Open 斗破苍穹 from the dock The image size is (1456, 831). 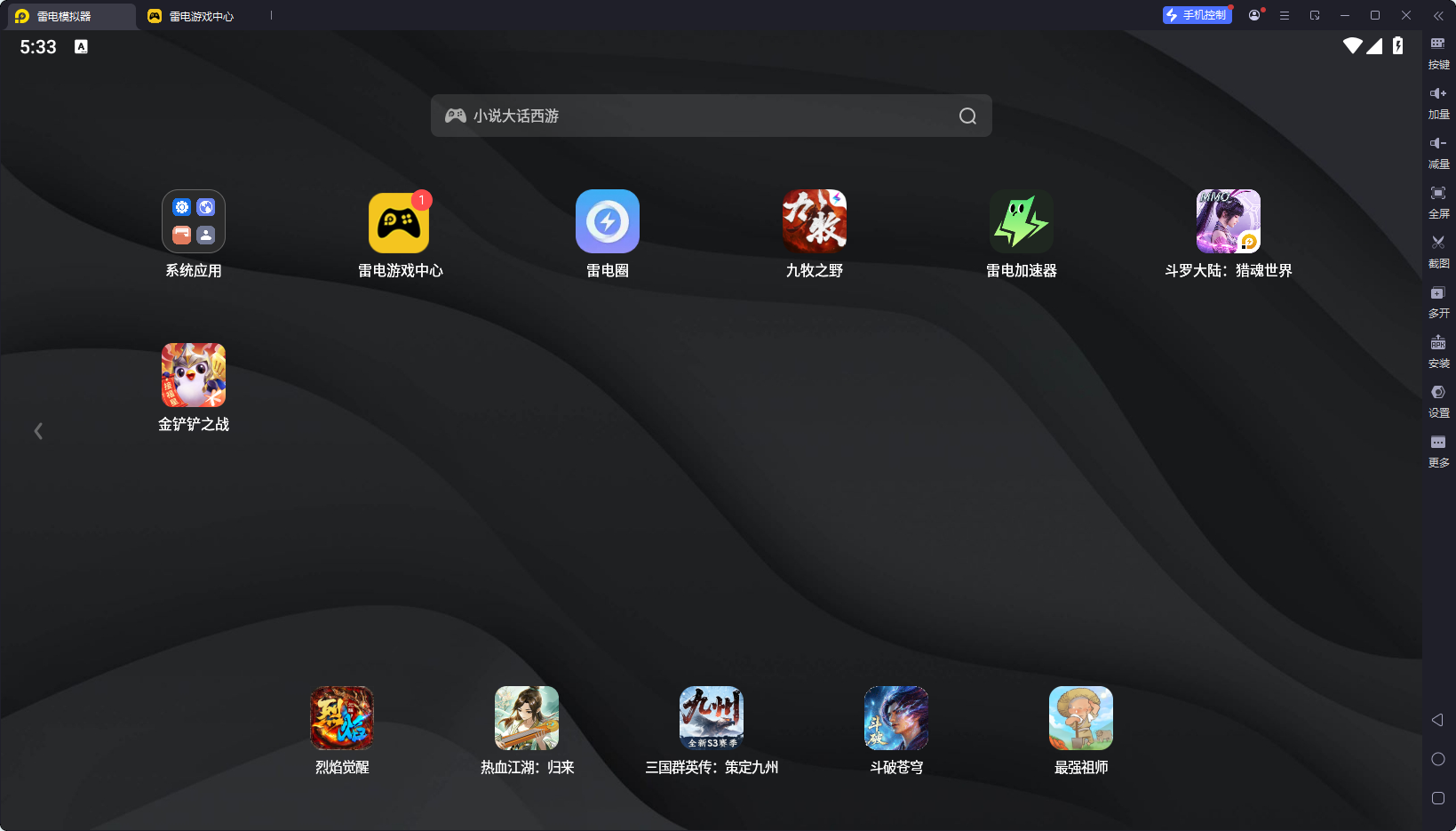(x=896, y=718)
